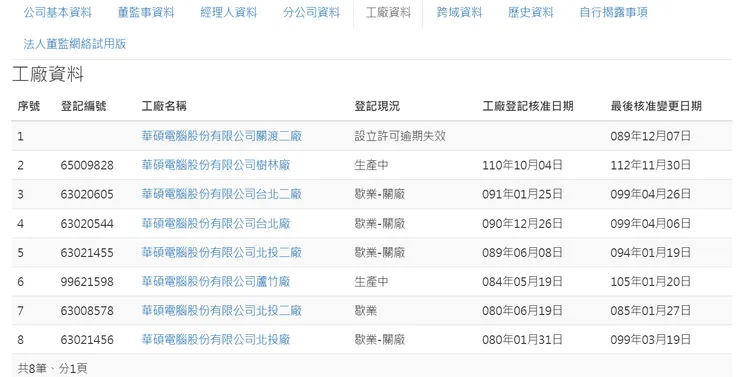
Task: Click the 登記編號 column header
Action: click(x=84, y=106)
